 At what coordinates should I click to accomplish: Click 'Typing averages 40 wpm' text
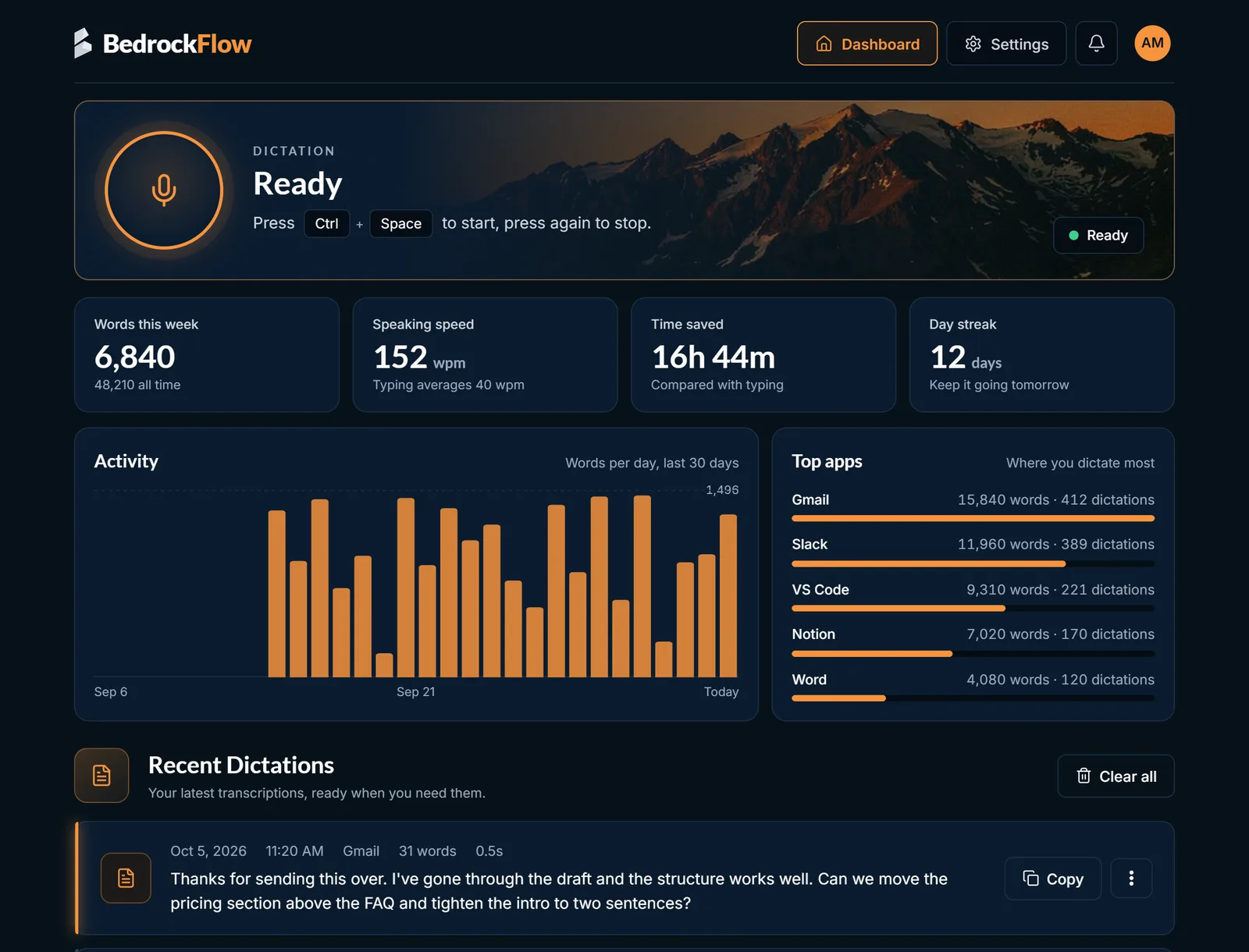tap(448, 385)
